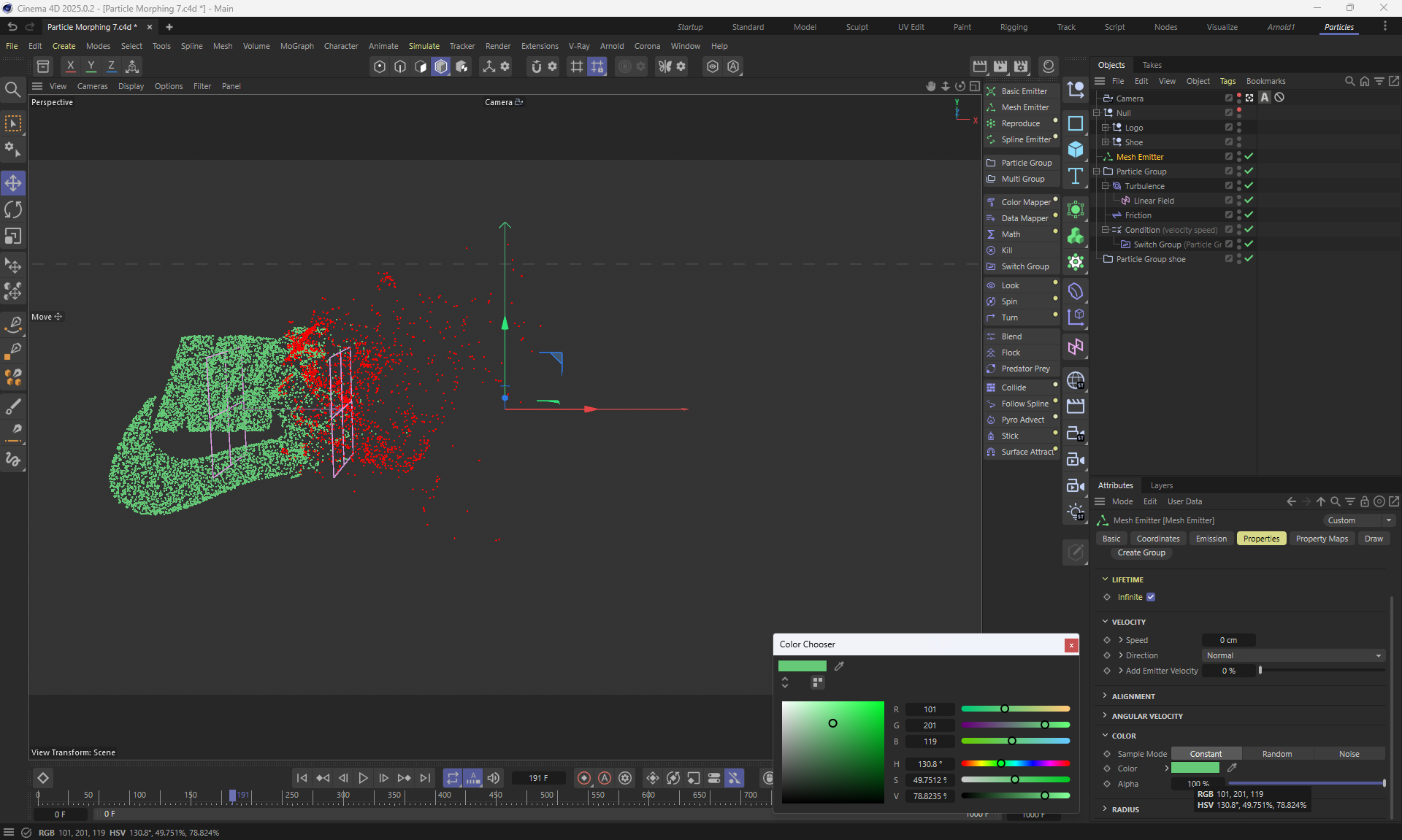Select the Scale tool in left toolbar
Screen dimensions: 1402x840
click(x=13, y=236)
